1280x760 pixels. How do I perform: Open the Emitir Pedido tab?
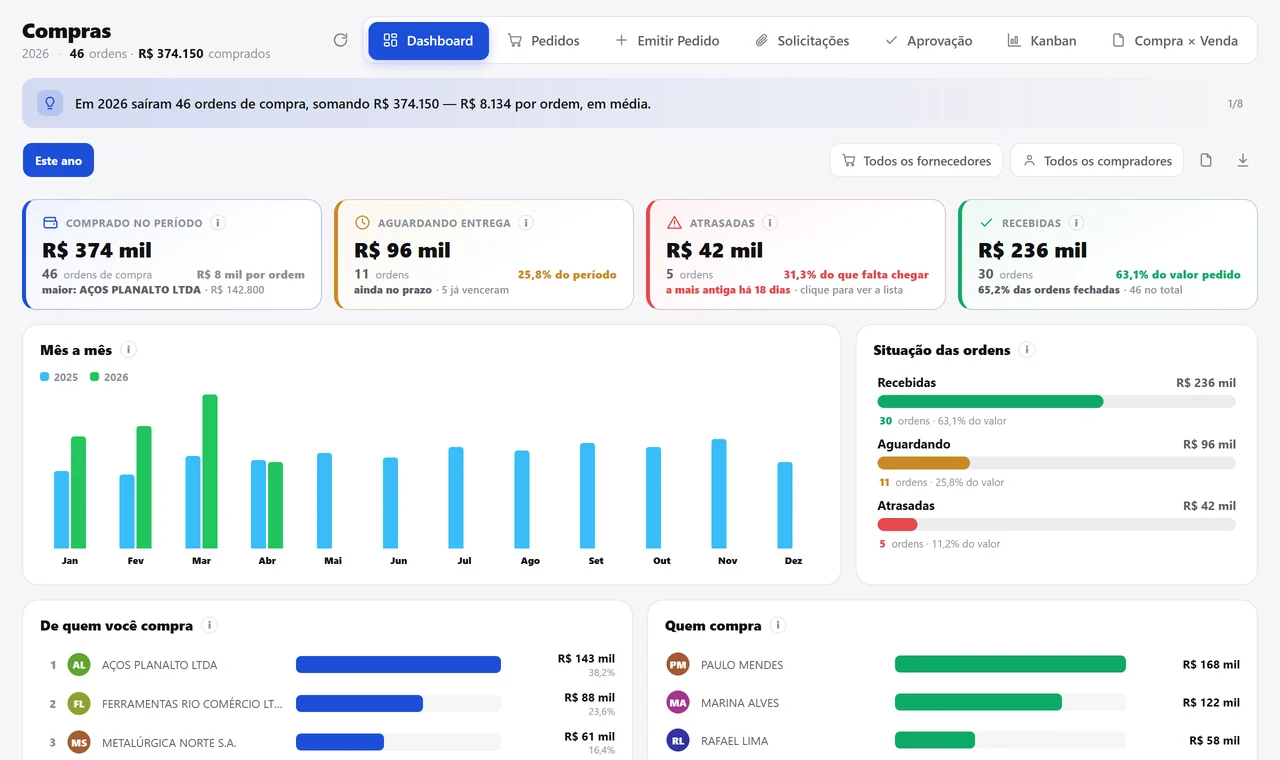pos(666,41)
